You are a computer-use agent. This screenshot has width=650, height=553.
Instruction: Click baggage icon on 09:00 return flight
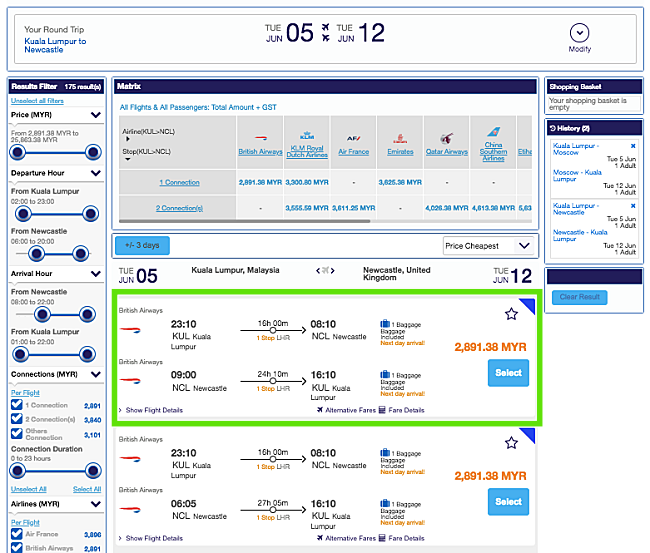point(385,374)
